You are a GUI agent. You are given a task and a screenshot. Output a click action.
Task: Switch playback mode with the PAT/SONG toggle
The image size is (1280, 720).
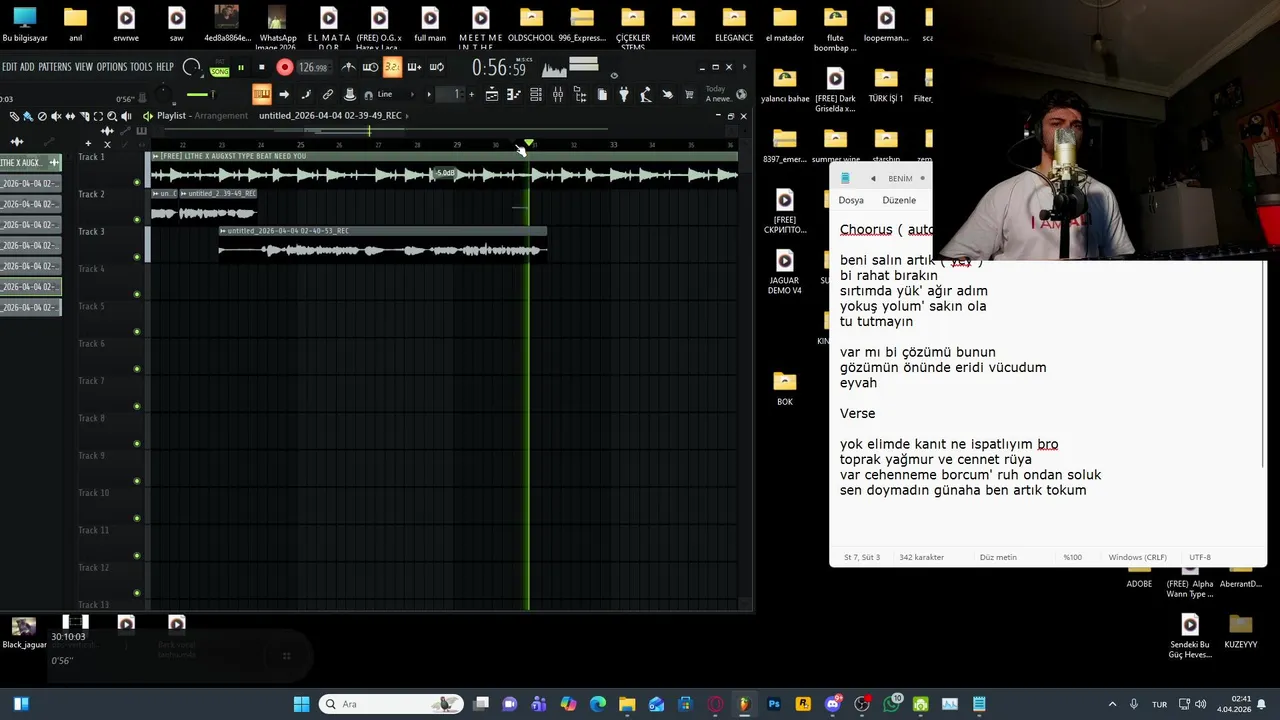[220, 67]
